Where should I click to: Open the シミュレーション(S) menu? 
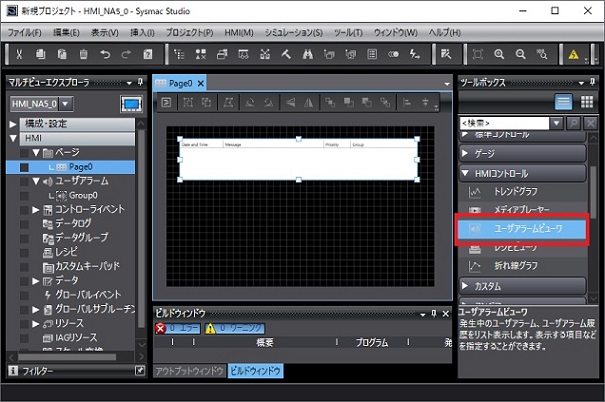tap(294, 33)
